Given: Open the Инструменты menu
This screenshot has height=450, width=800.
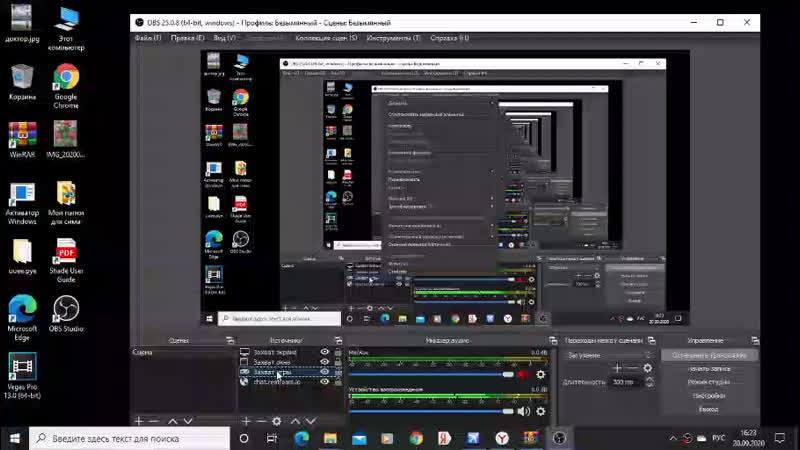Looking at the screenshot, I should [393, 38].
